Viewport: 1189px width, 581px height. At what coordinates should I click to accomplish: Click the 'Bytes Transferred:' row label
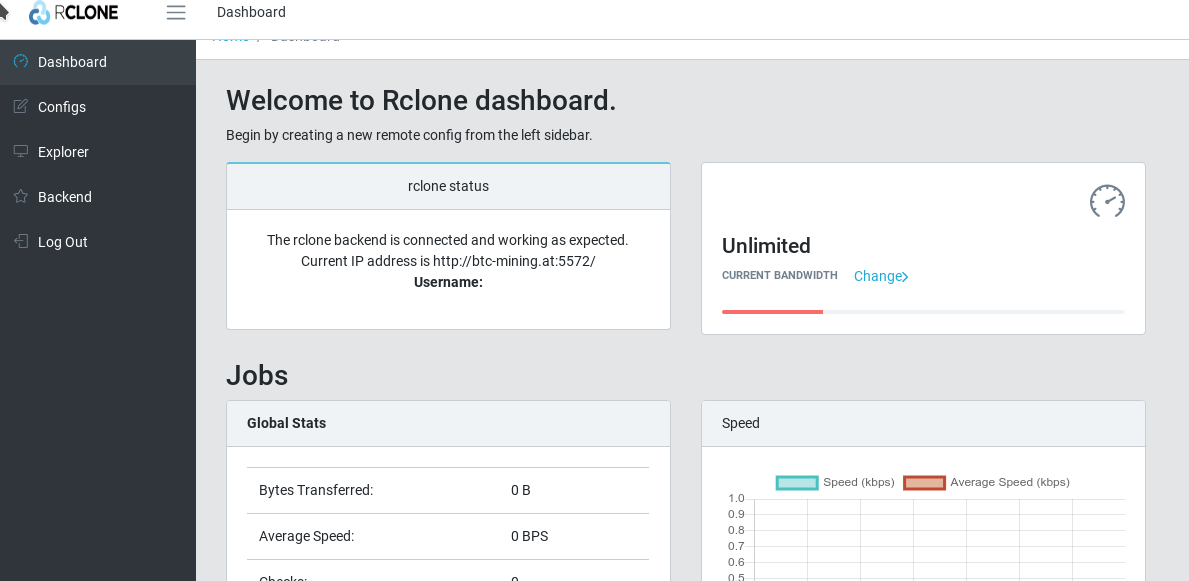316,490
